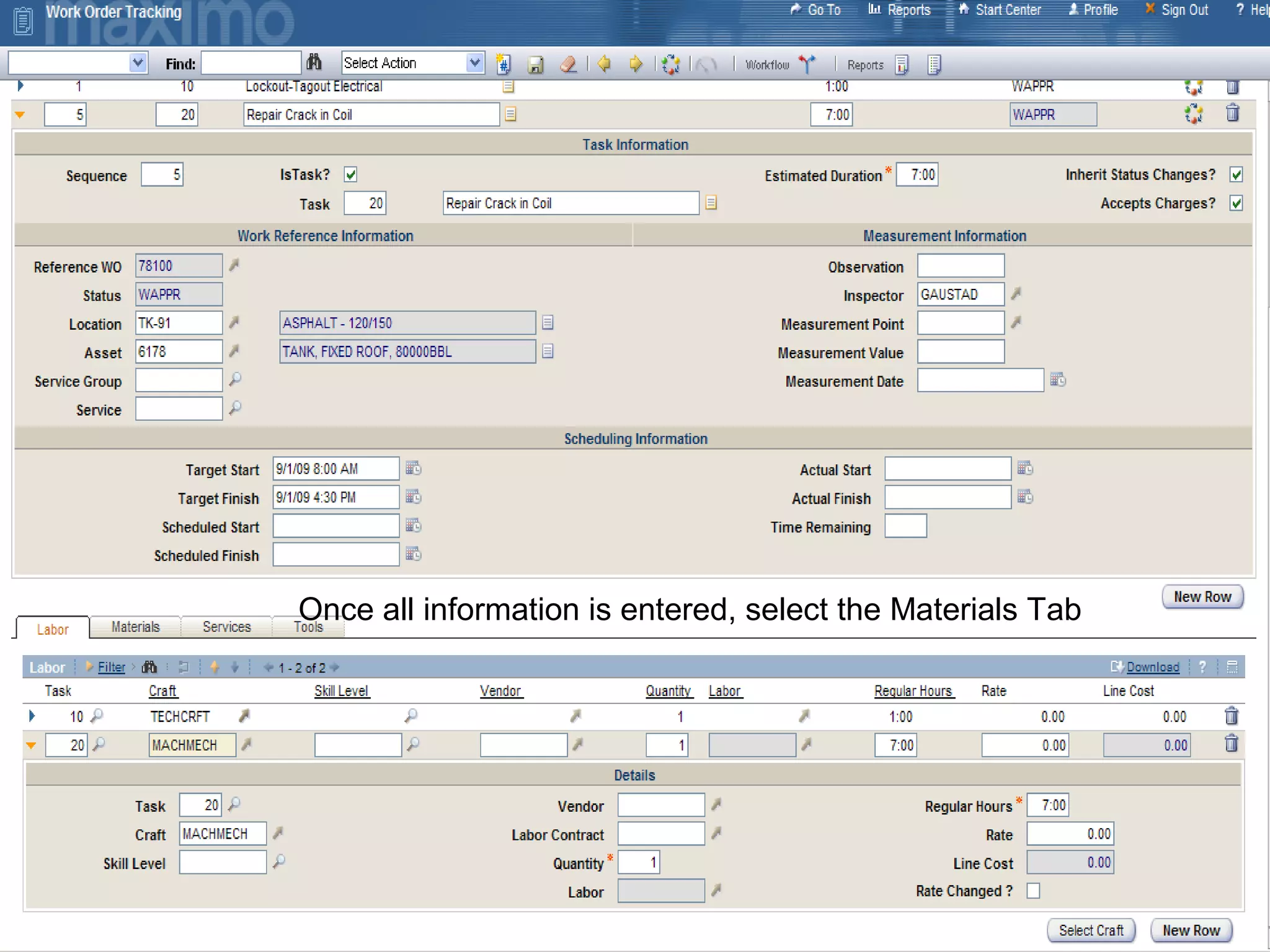The height and width of the screenshot is (952, 1270).
Task: Sort Labor table by Regular Hours
Action: click(x=913, y=690)
